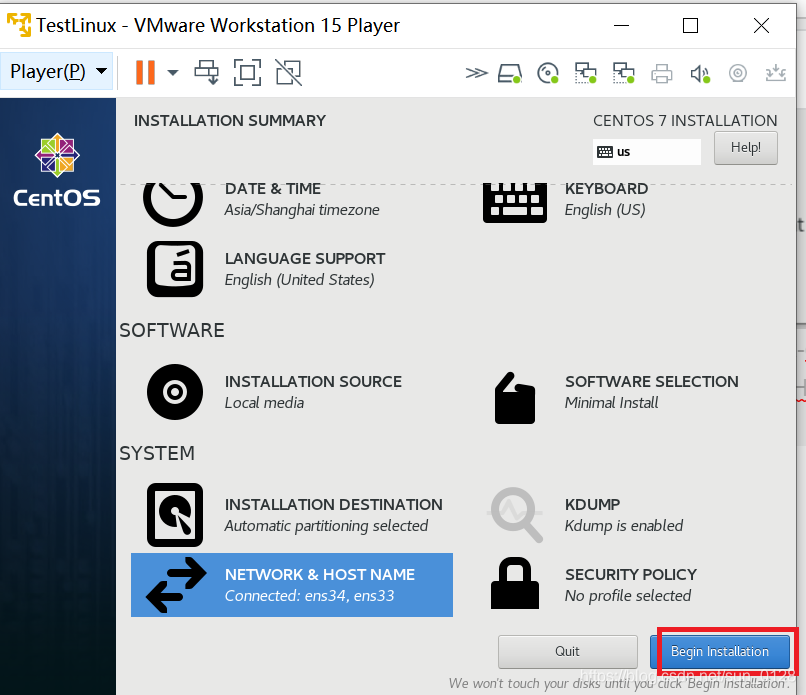
Task: Minimize the VMware Player window
Action: (621, 25)
